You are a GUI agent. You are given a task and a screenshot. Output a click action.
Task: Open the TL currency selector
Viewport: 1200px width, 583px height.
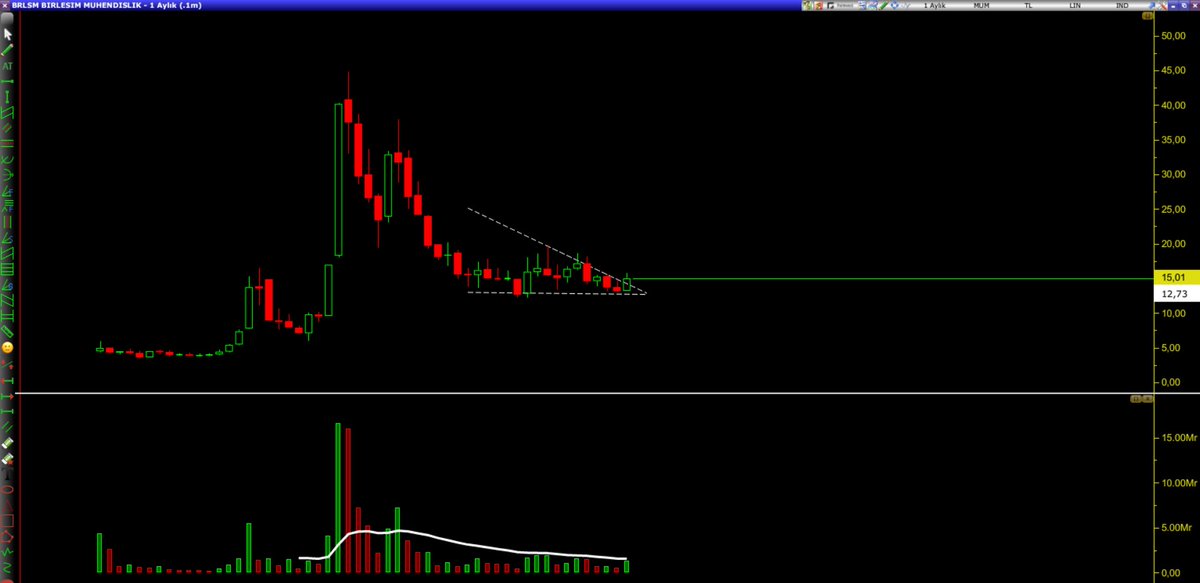pyautogui.click(x=1028, y=6)
